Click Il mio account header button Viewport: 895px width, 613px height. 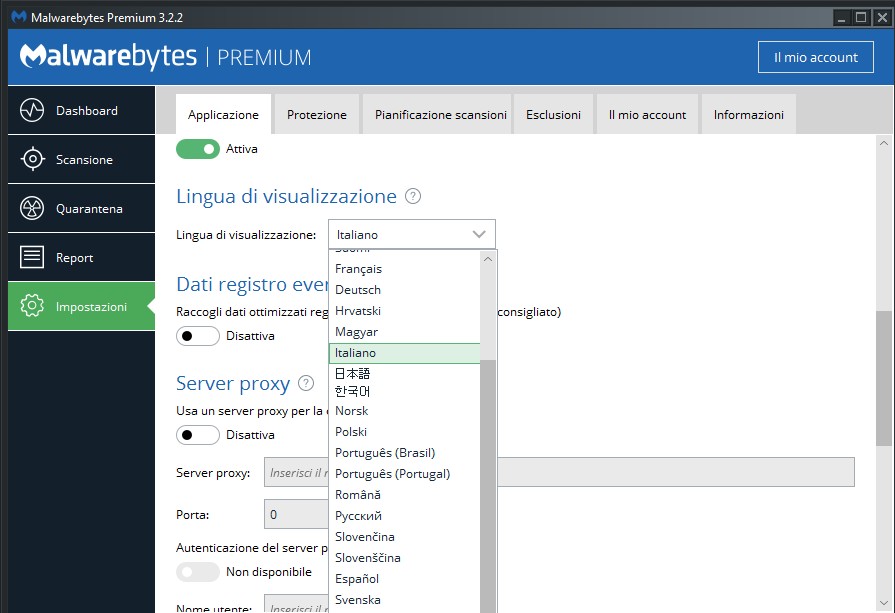click(816, 57)
